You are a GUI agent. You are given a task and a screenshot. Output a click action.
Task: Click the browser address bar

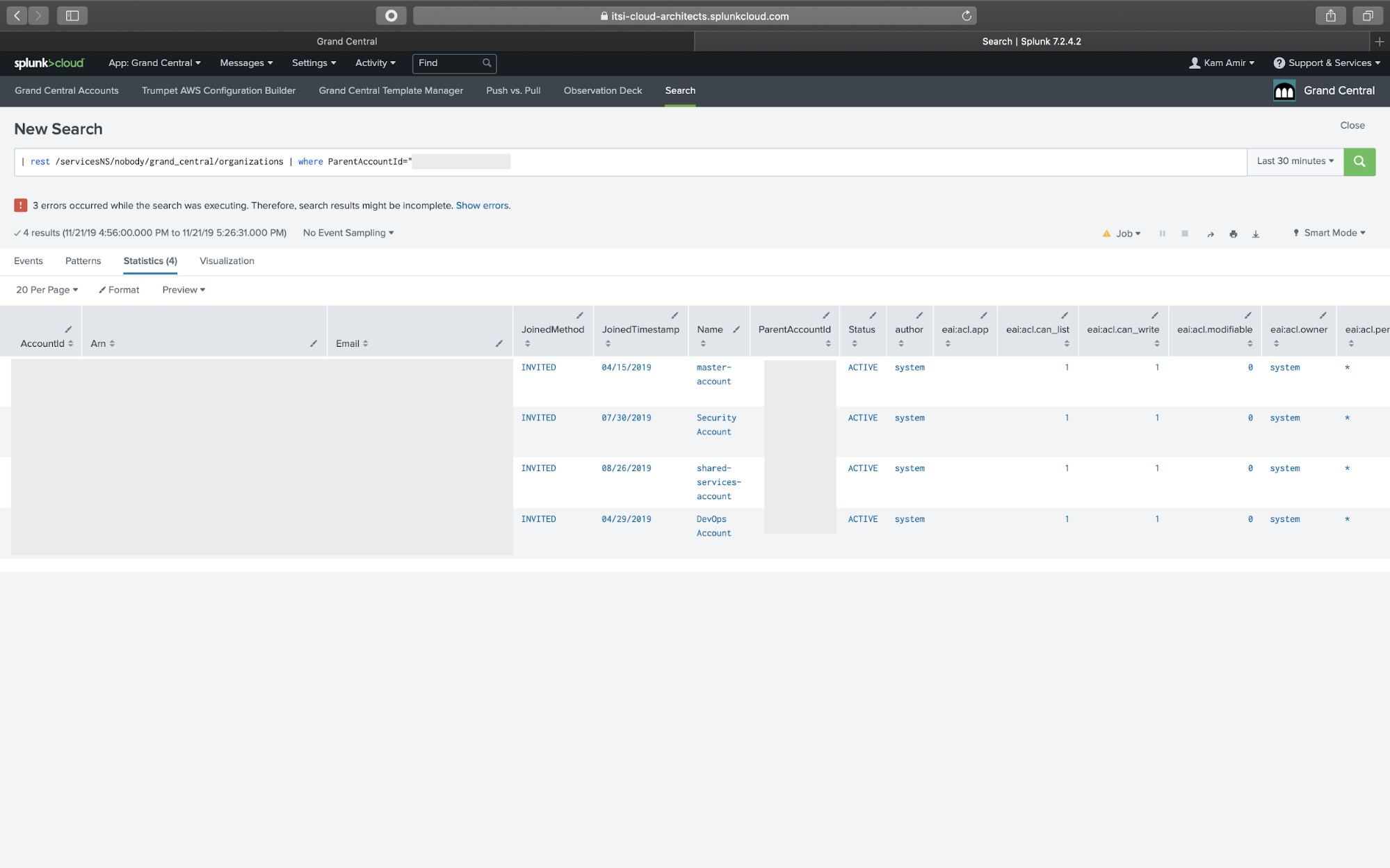(695, 16)
